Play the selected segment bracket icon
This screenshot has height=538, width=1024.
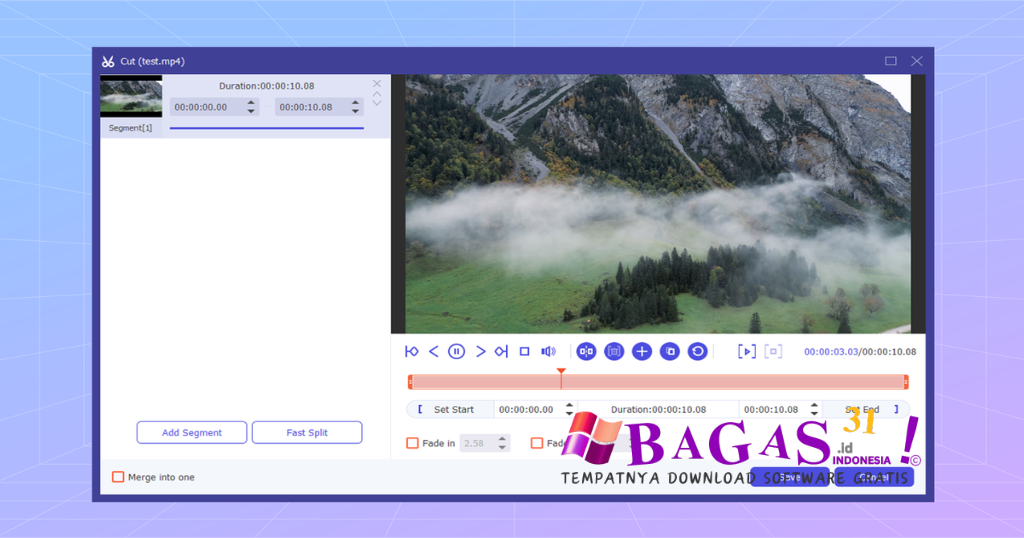[x=746, y=352]
